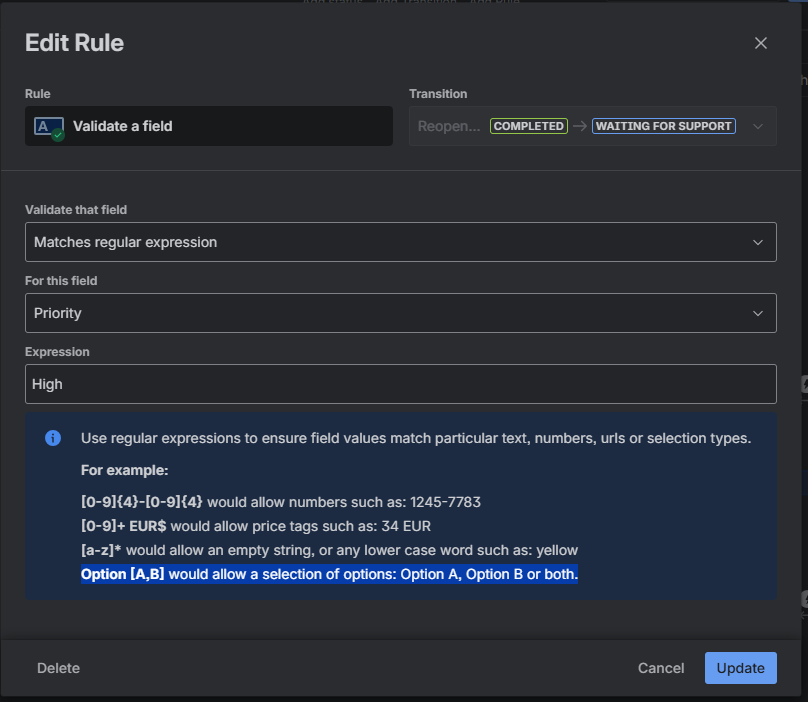Open the Matches regular expression dropdown
Screen dimensions: 808x702
pyautogui.click(x=400, y=242)
